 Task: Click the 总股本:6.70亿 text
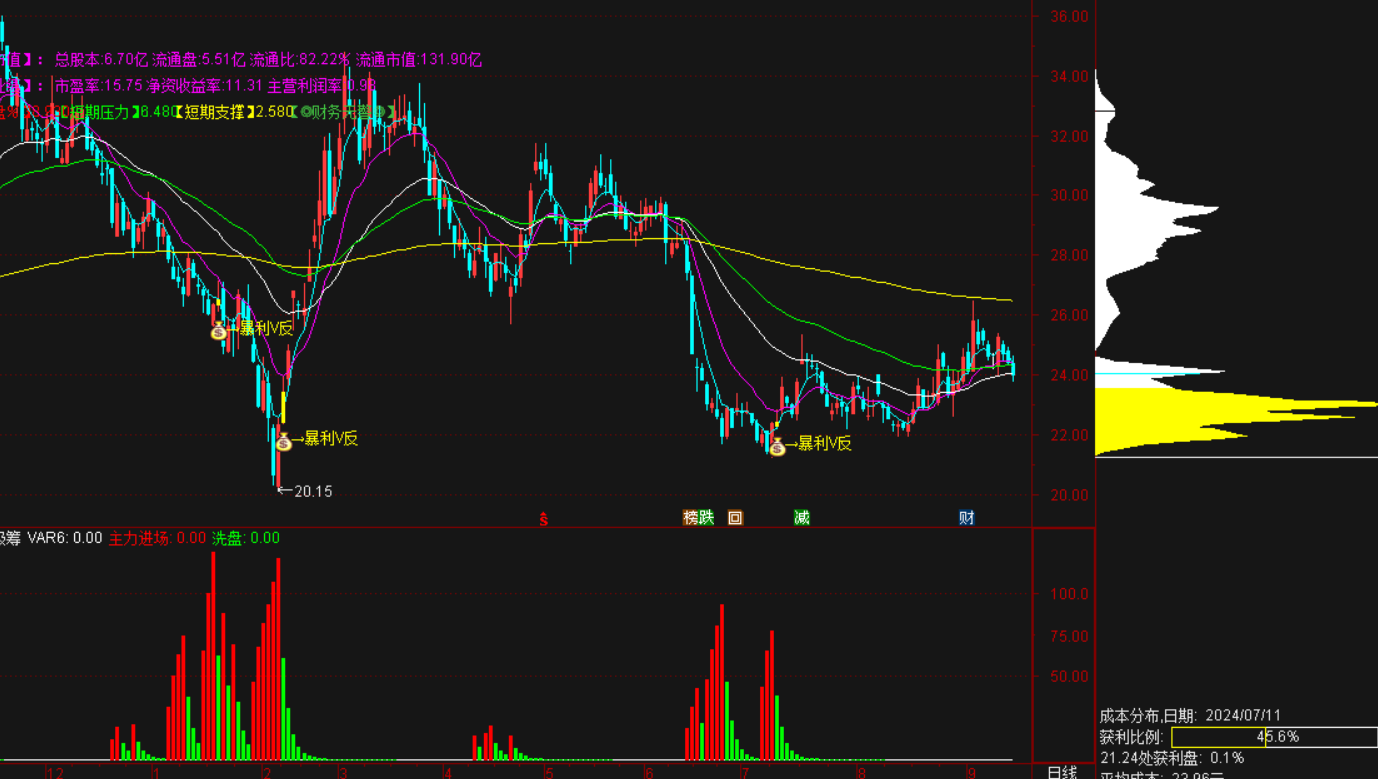pos(101,60)
